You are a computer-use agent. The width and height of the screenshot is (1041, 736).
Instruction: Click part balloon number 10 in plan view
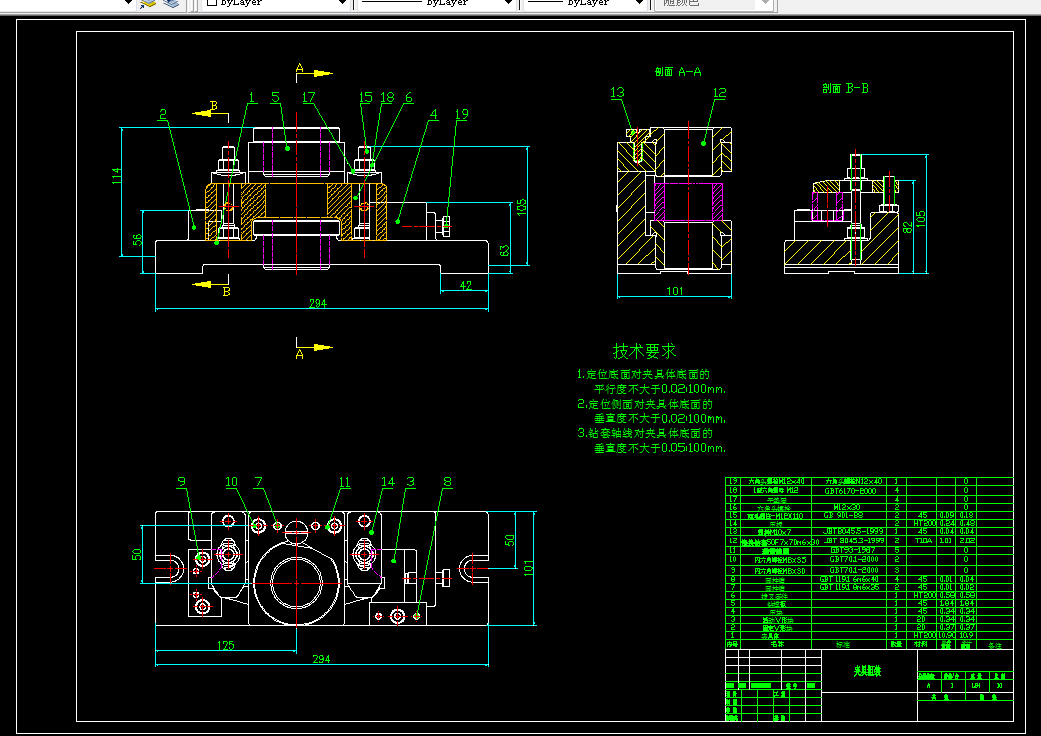pyautogui.click(x=231, y=482)
